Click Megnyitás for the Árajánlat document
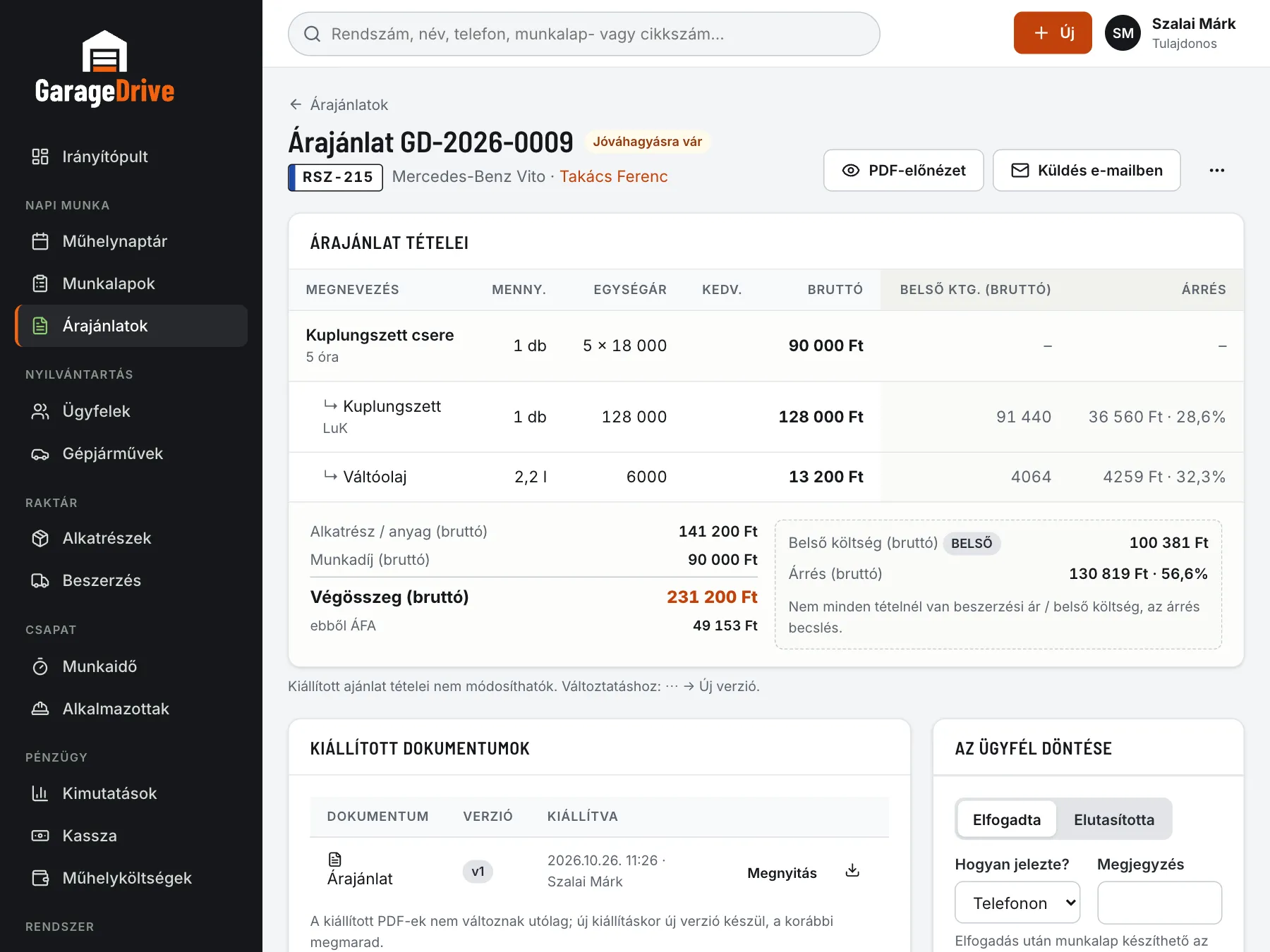Viewport: 1270px width, 952px height. 782,873
